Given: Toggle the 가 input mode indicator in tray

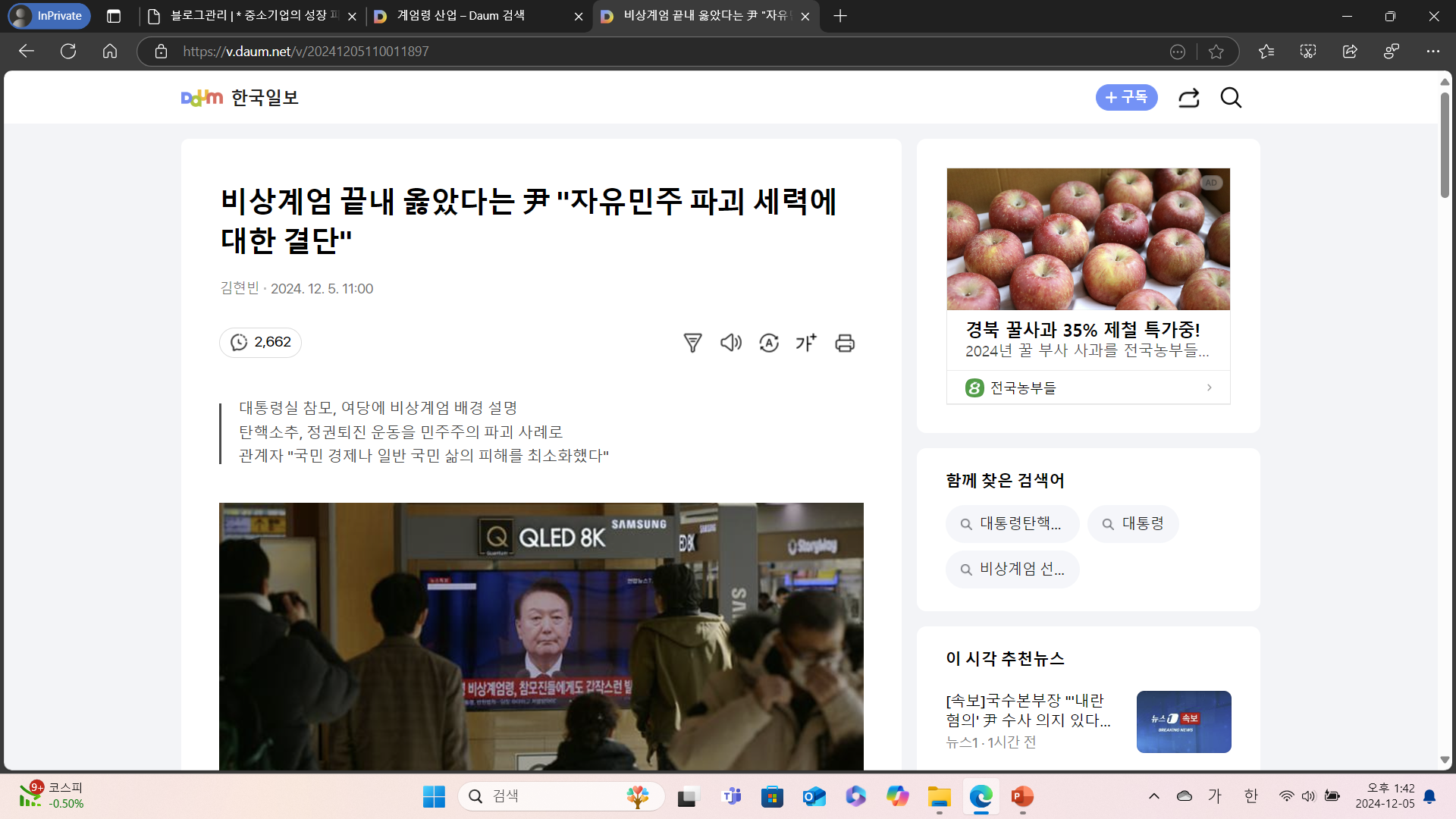Looking at the screenshot, I should [x=1215, y=795].
